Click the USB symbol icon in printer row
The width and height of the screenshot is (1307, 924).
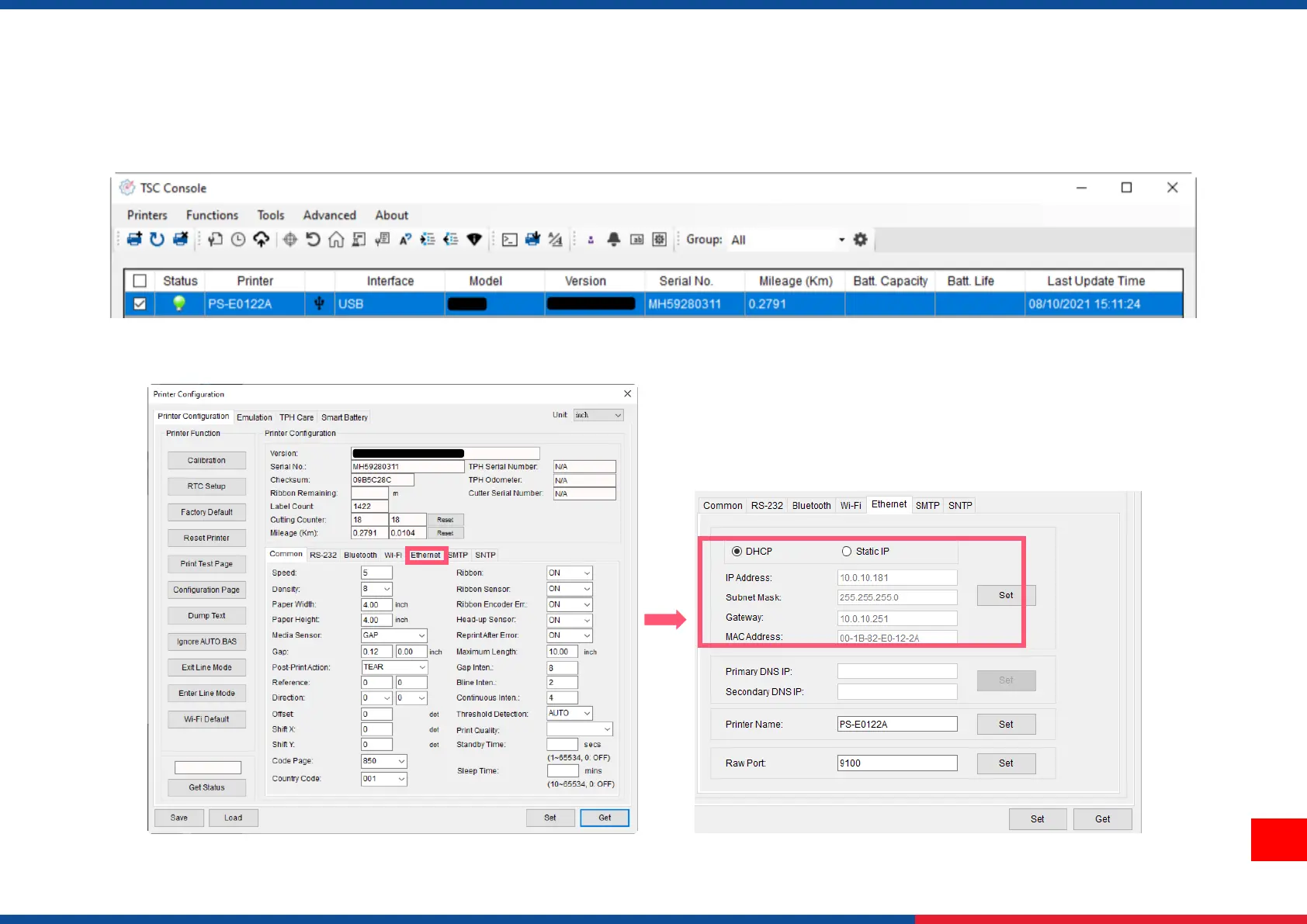coord(319,303)
